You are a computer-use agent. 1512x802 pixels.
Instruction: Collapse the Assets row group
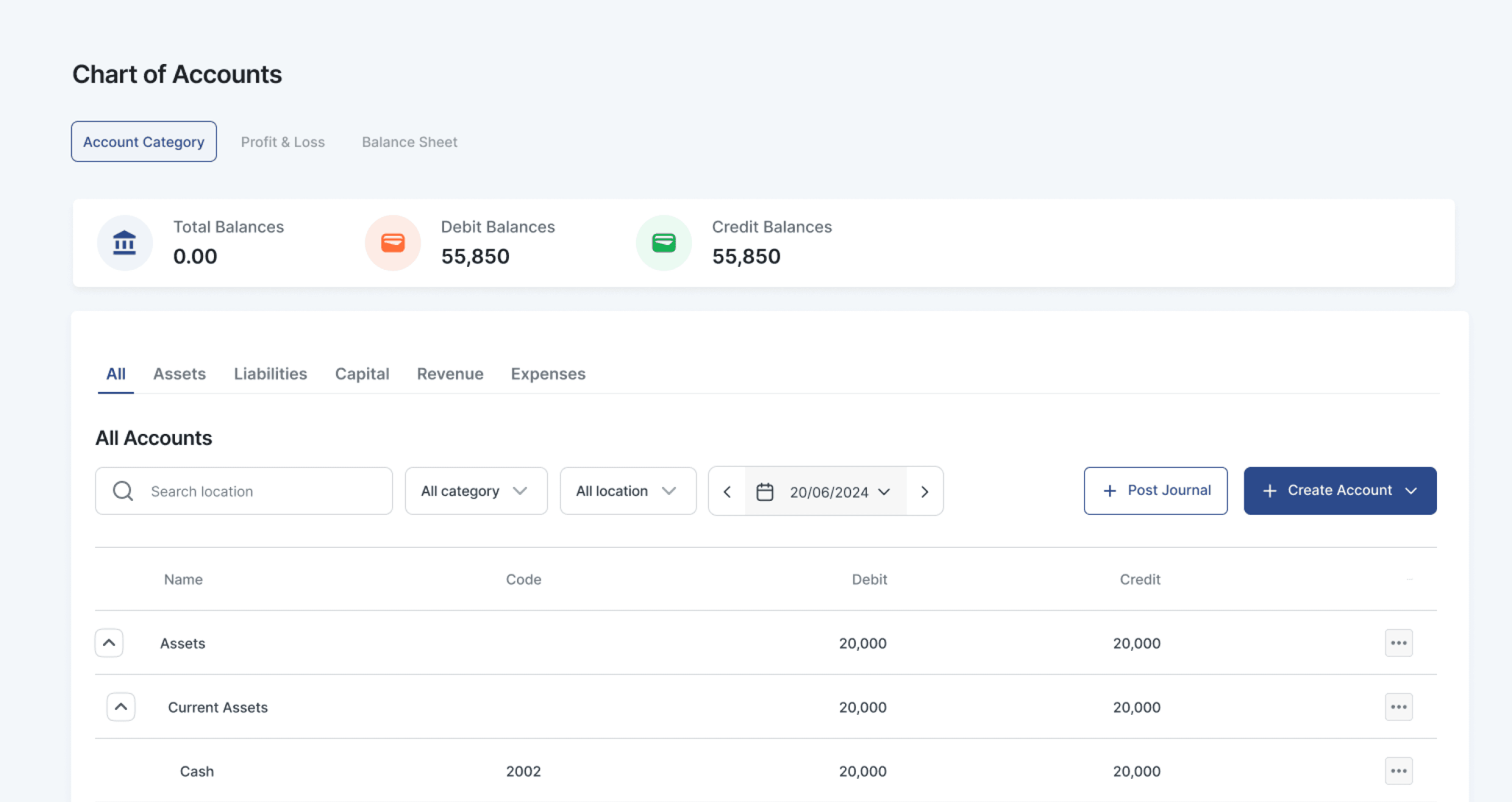109,643
